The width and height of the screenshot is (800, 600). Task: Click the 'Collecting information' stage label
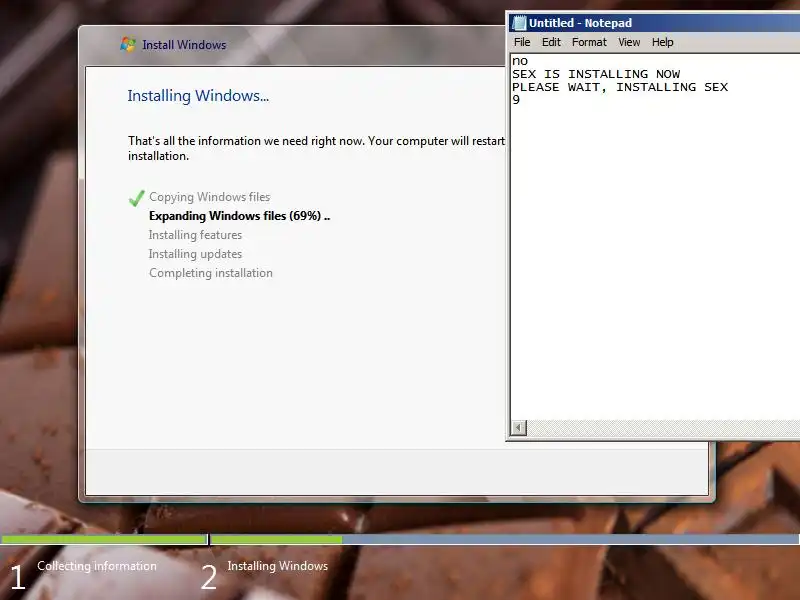97,566
